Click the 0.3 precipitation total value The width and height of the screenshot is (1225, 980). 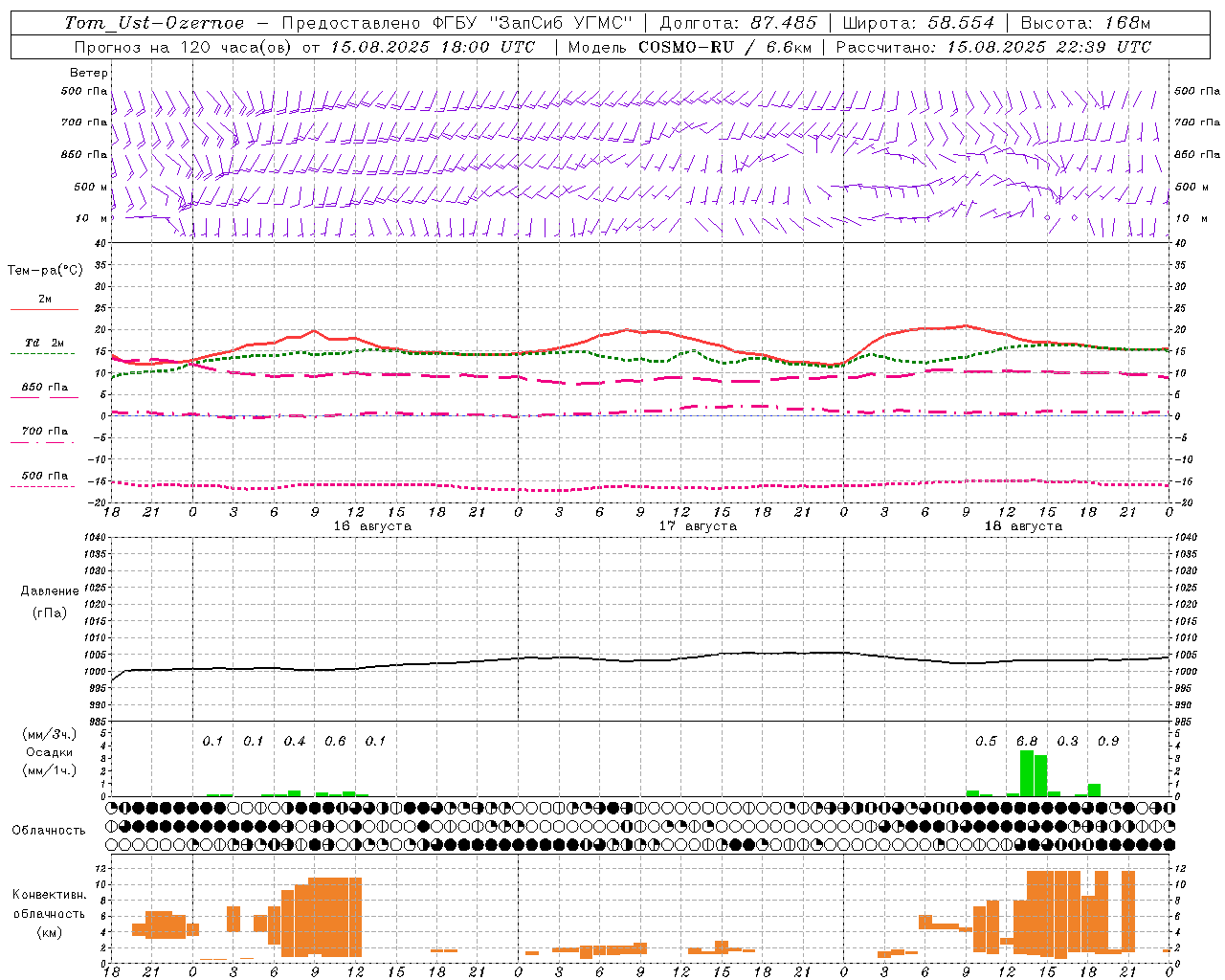pos(1067,742)
